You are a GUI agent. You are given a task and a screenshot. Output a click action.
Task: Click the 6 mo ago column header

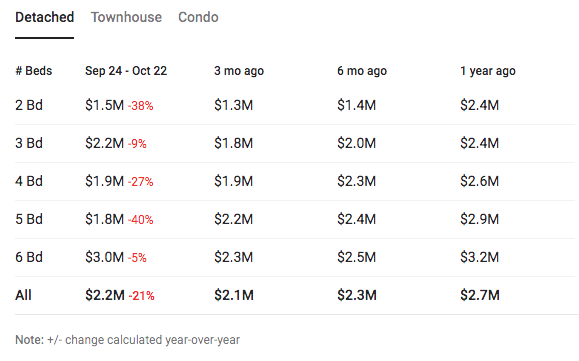pos(362,71)
